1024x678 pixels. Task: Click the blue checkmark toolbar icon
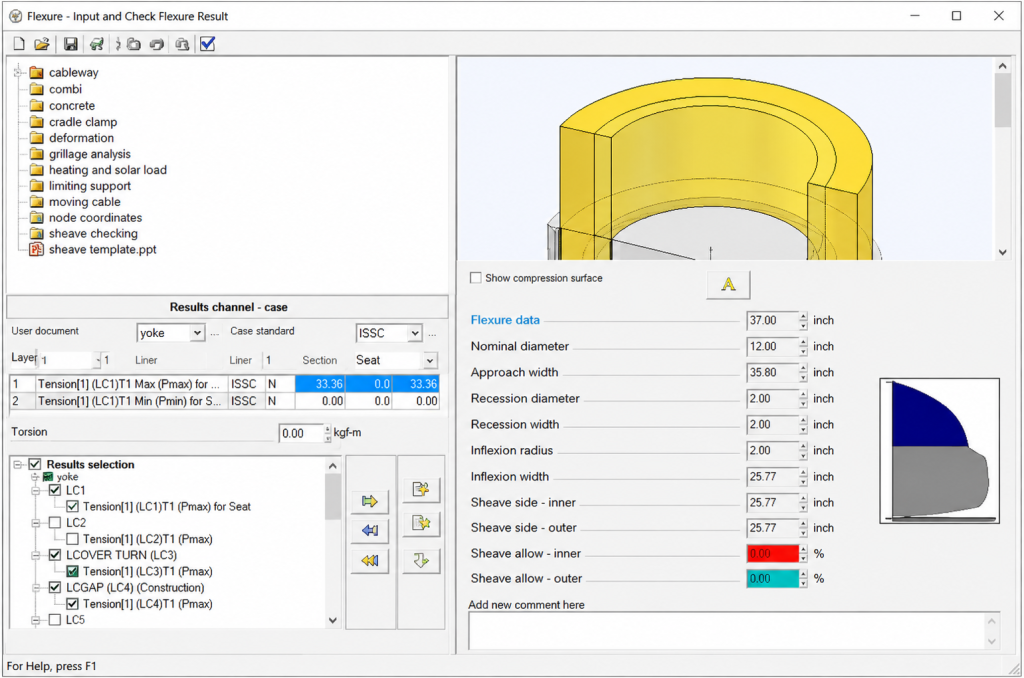tap(208, 44)
